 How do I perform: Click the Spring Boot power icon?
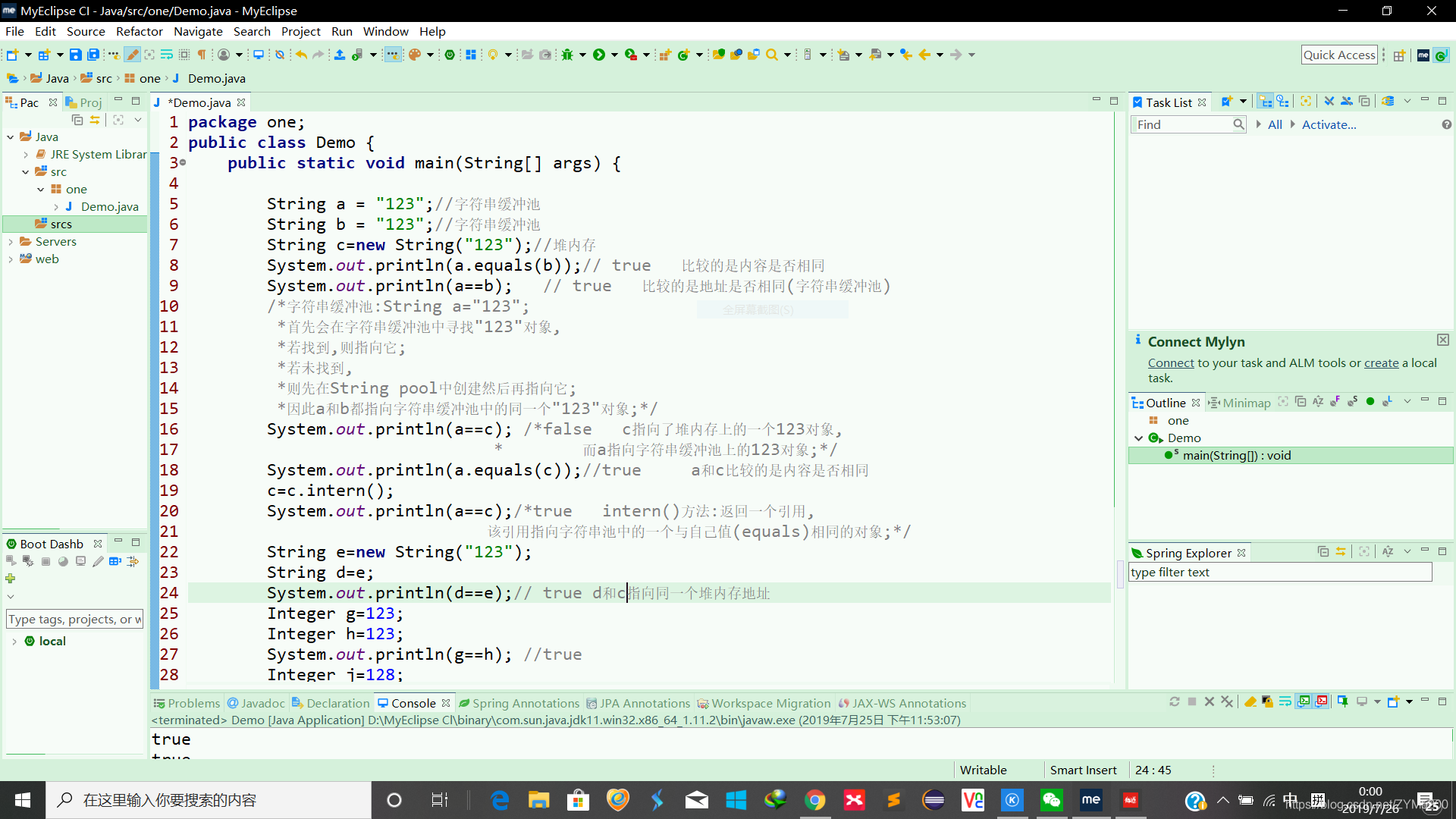coord(450,55)
